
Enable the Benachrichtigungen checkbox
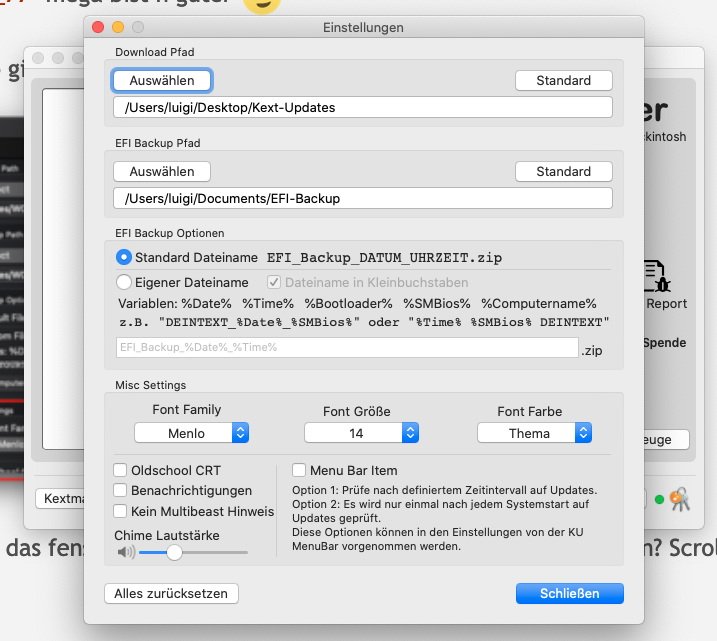click(120, 490)
